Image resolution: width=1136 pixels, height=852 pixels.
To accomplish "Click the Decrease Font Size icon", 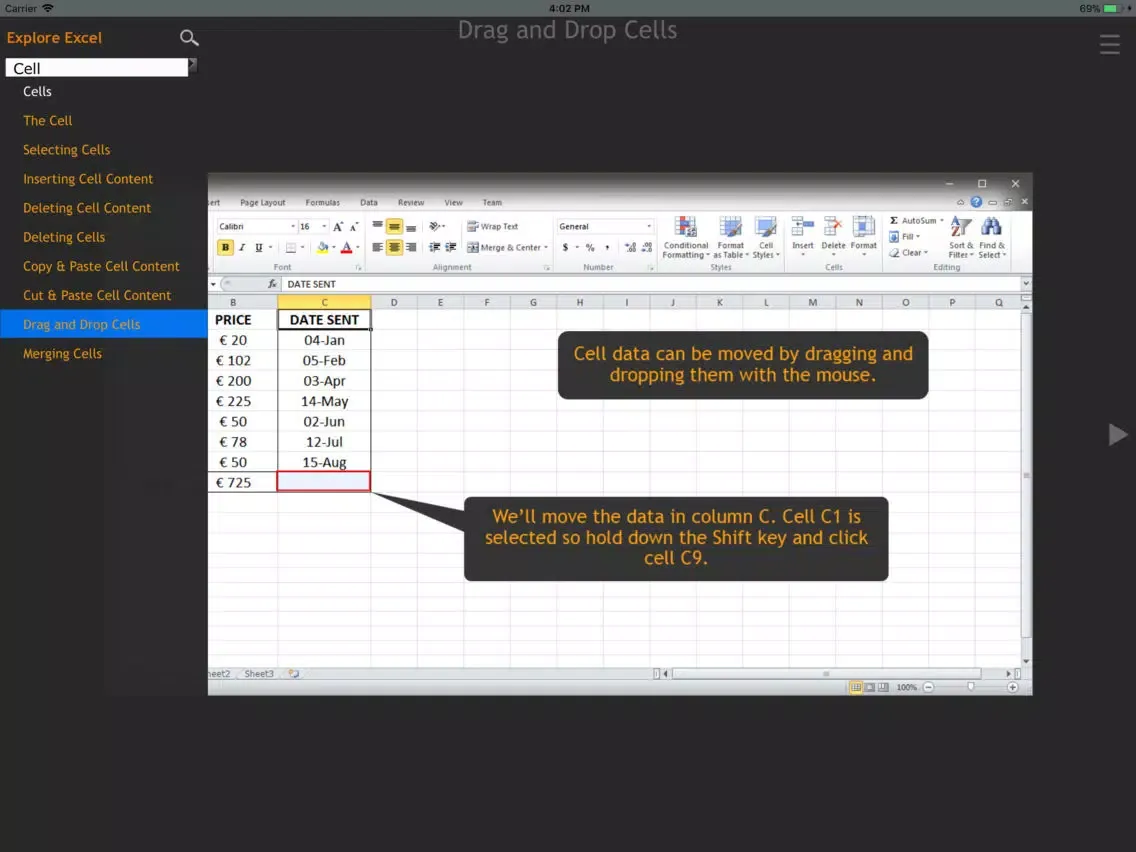I will (x=354, y=227).
